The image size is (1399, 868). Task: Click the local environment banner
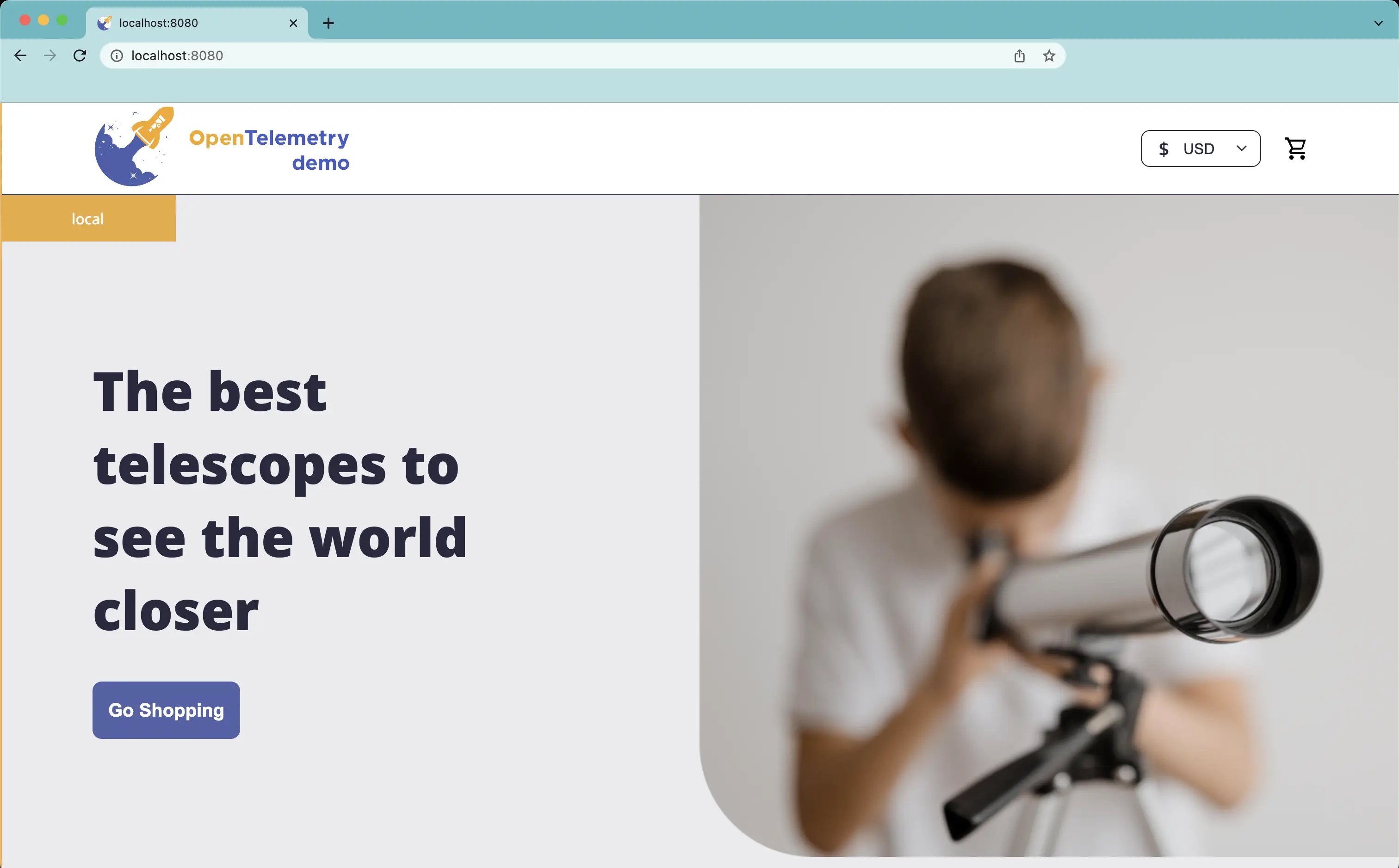(x=88, y=219)
